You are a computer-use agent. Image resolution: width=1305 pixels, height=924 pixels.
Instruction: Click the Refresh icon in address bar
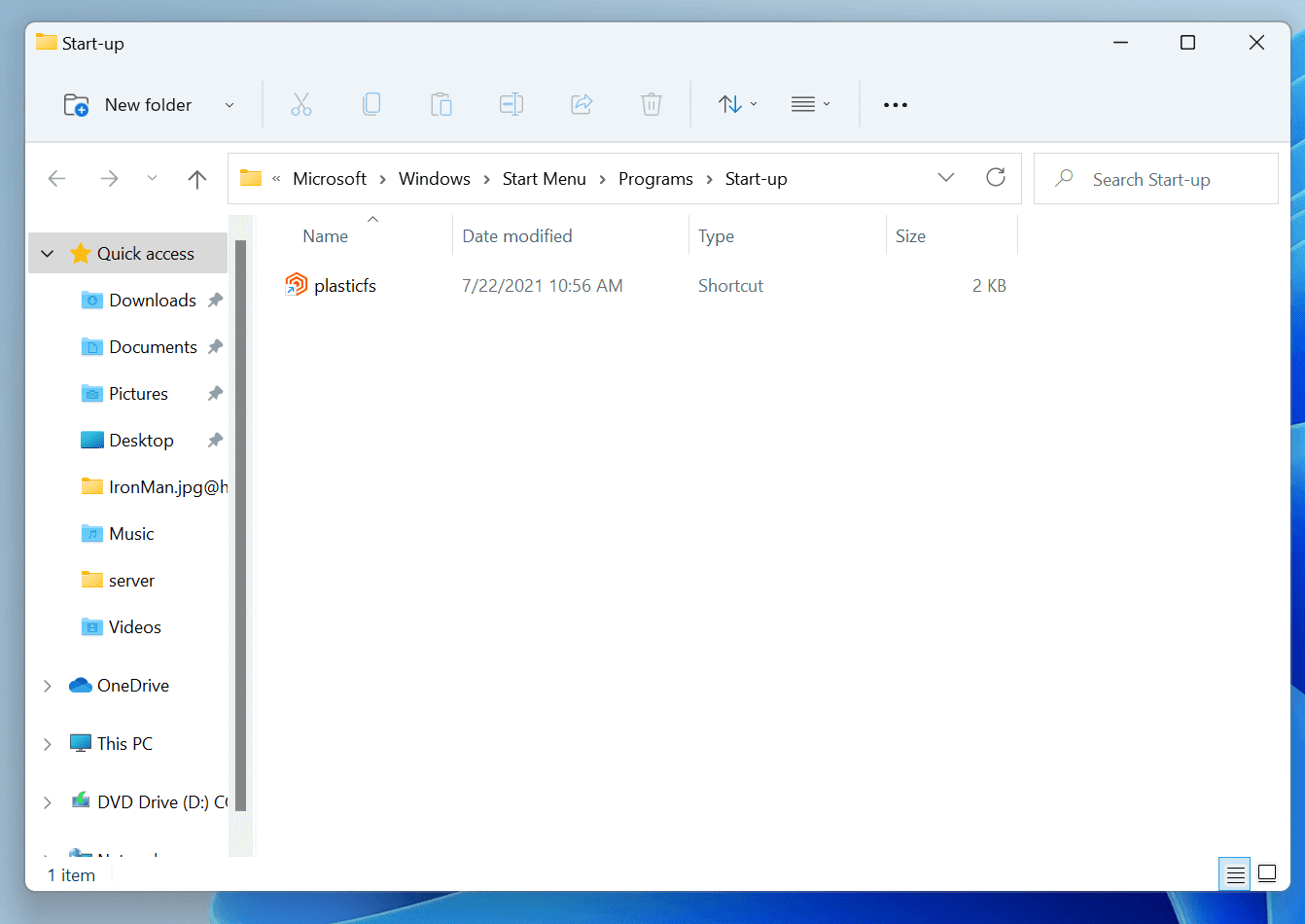pos(996,177)
